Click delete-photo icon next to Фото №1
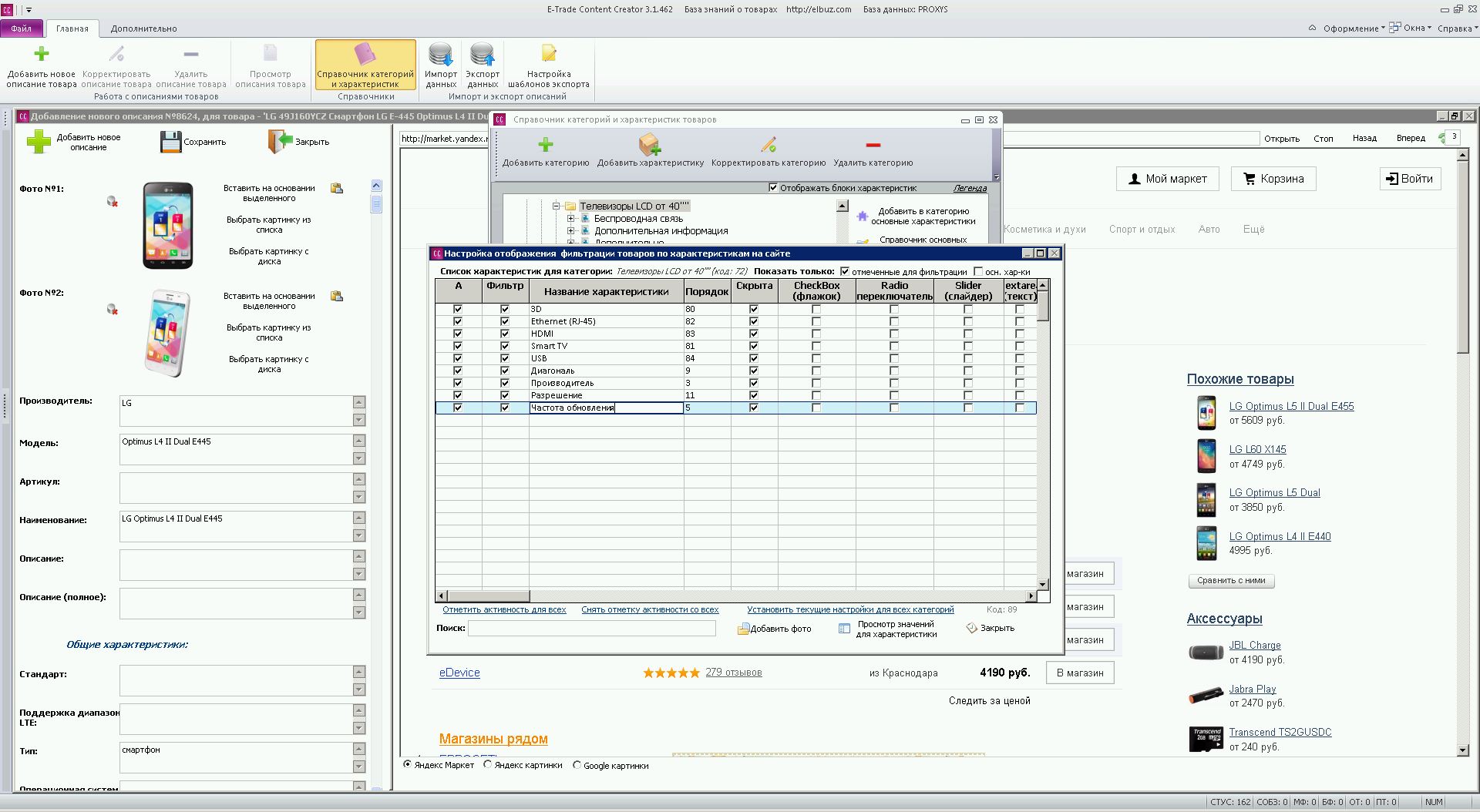1480x812 pixels. click(x=113, y=202)
